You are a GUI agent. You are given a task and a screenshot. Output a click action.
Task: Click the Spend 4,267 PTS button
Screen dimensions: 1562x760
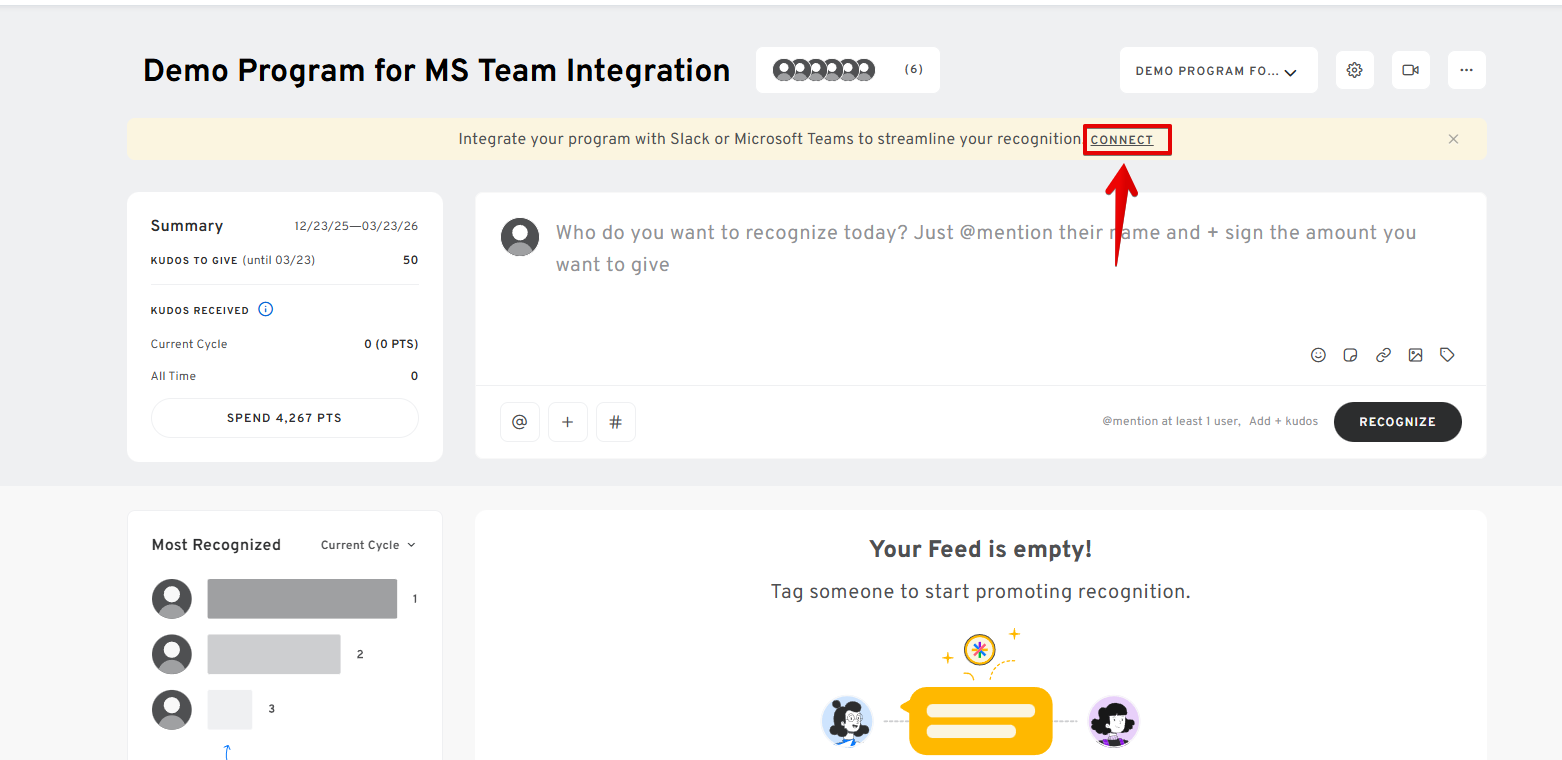[x=284, y=418]
